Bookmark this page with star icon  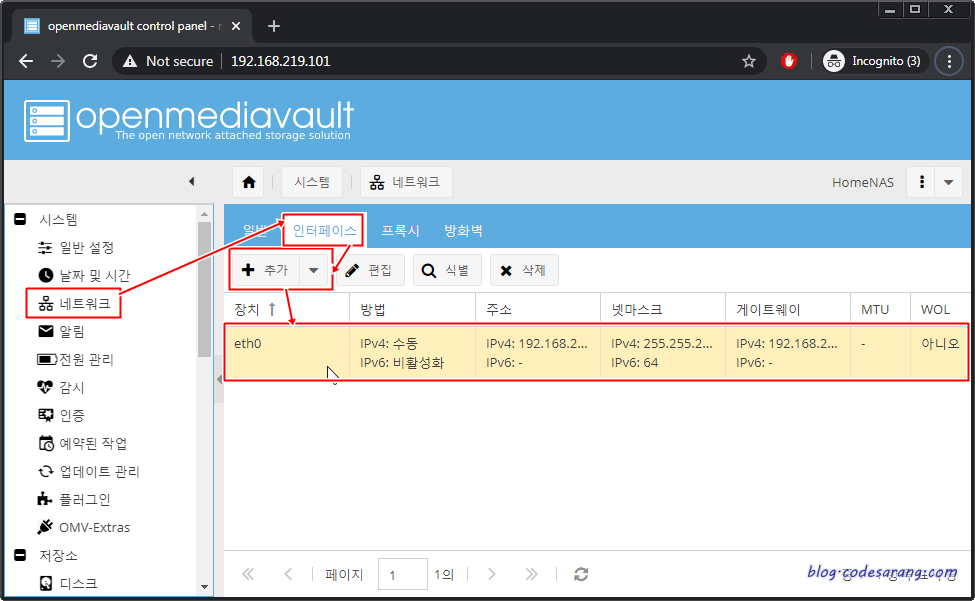tap(749, 61)
